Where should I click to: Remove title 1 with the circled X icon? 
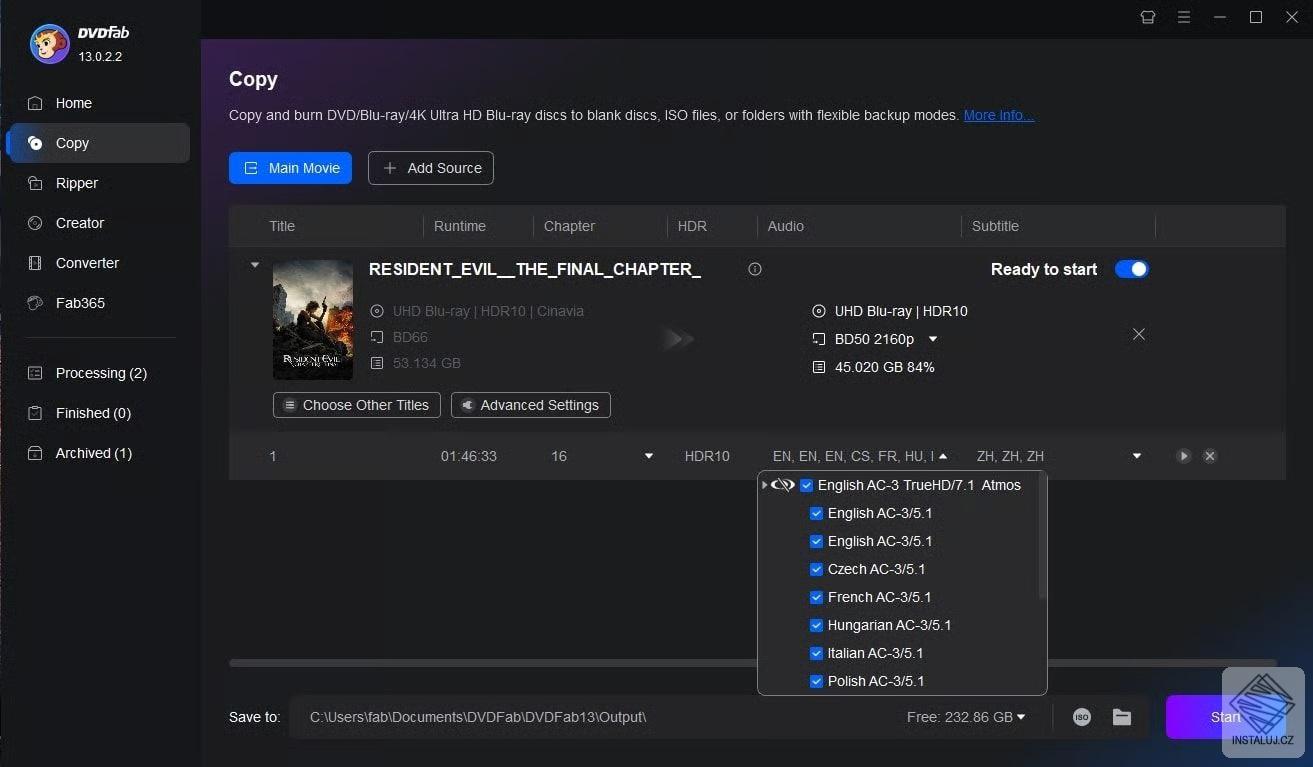click(1209, 456)
